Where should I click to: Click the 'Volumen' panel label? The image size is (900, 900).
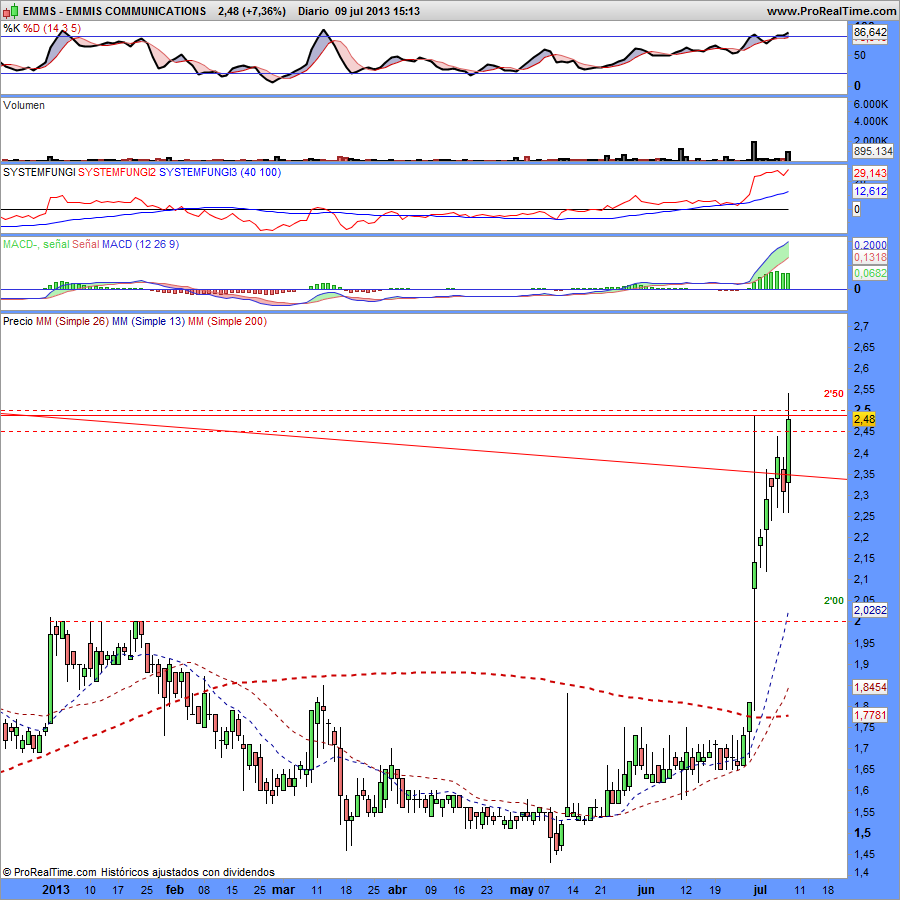click(x=24, y=105)
